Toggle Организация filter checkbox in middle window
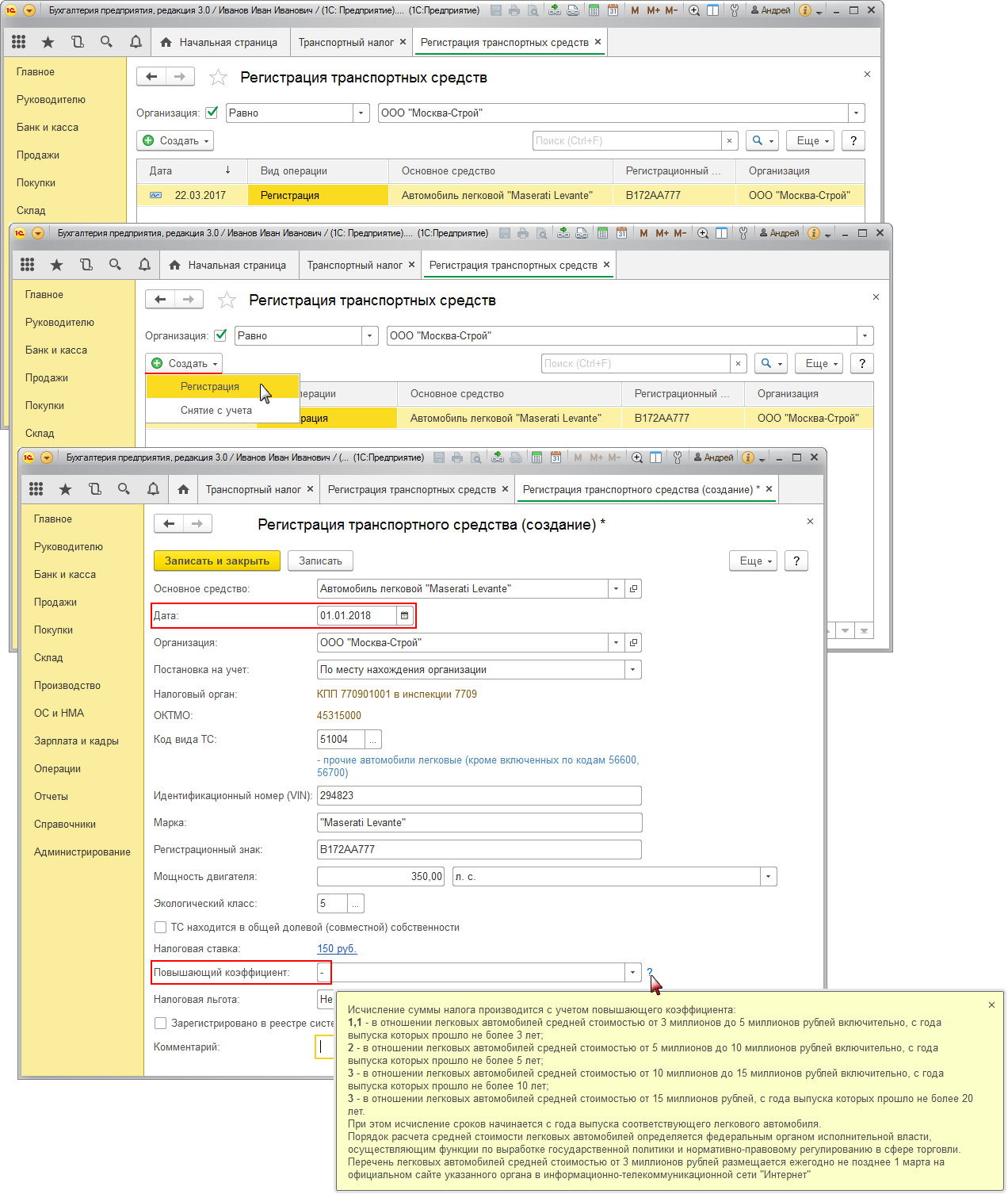 click(x=220, y=335)
